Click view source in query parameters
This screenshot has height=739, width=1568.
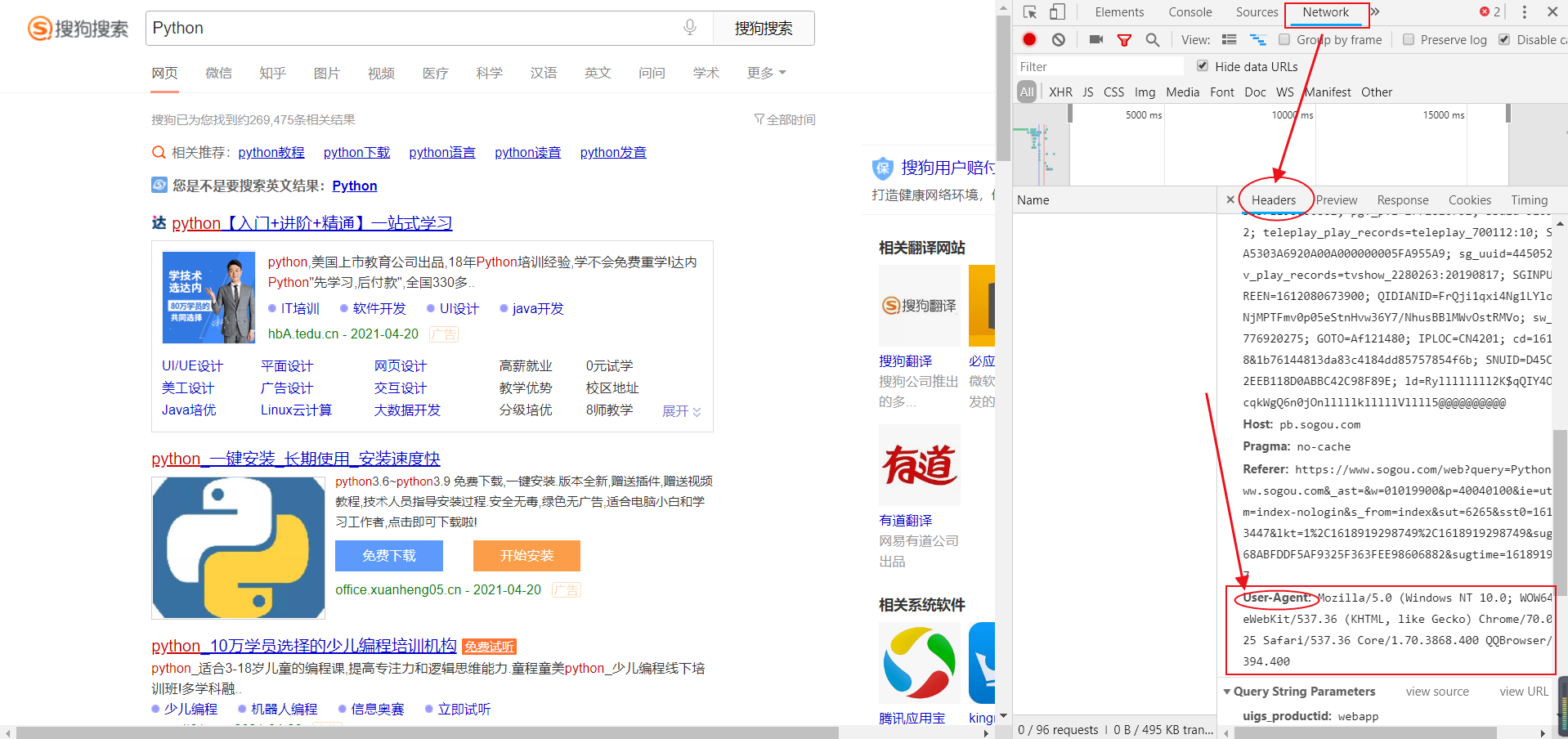1437,692
